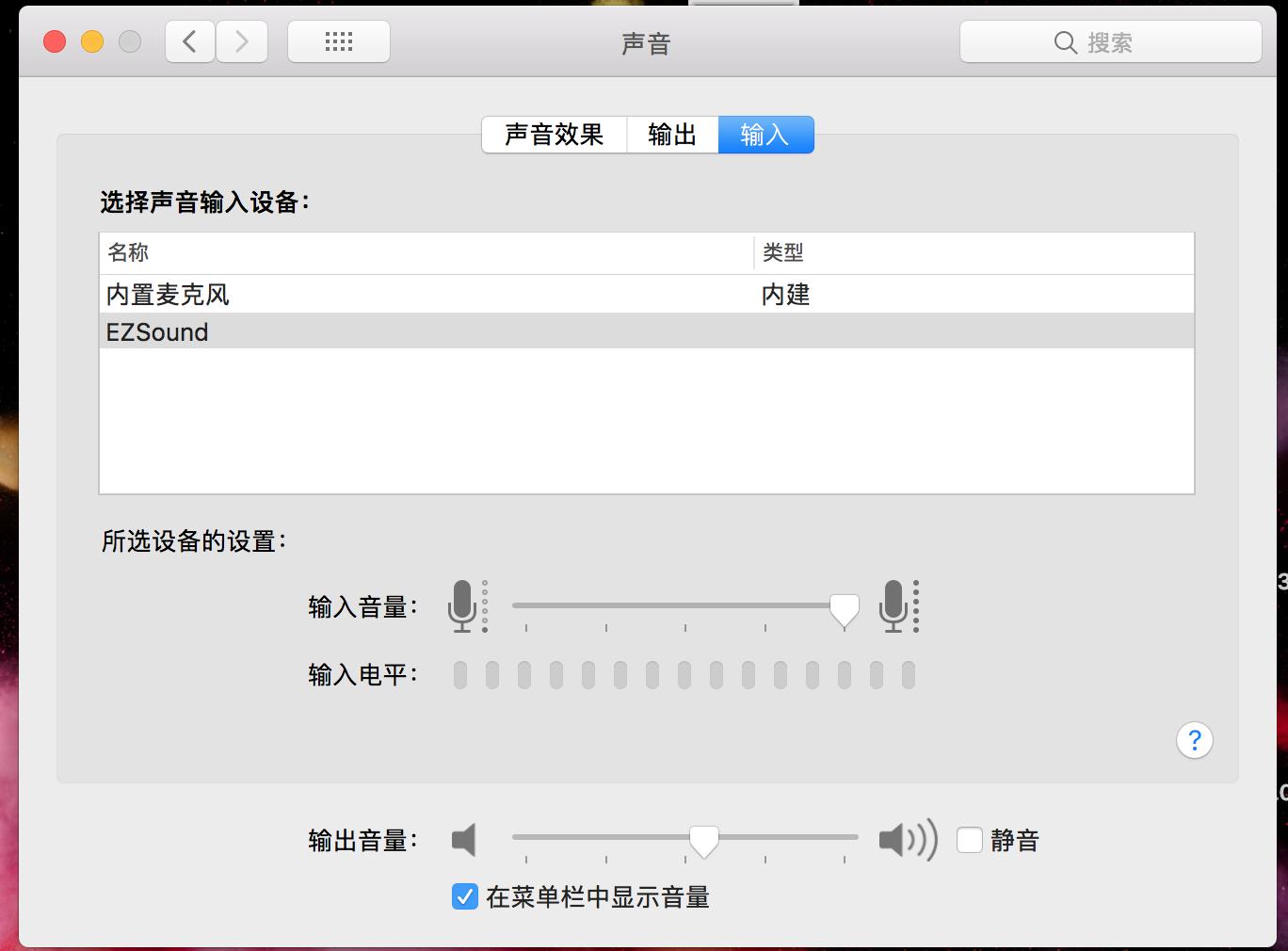
Task: Click the show-all preferences grid icon
Action: pyautogui.click(x=338, y=41)
